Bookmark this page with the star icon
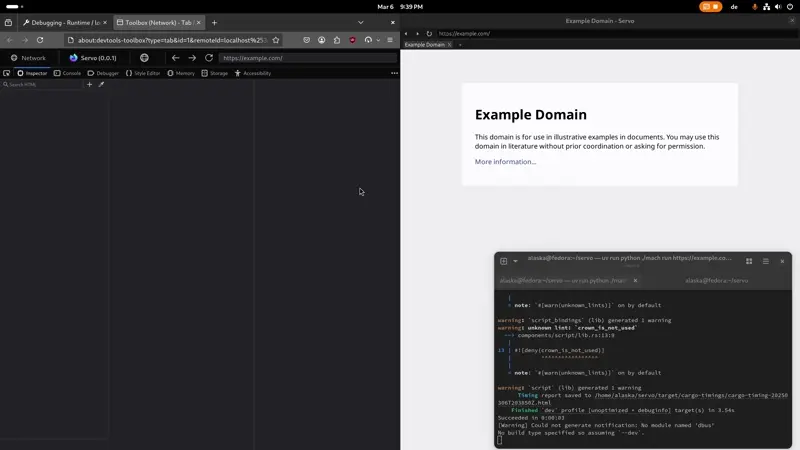The image size is (800, 450). (276, 40)
